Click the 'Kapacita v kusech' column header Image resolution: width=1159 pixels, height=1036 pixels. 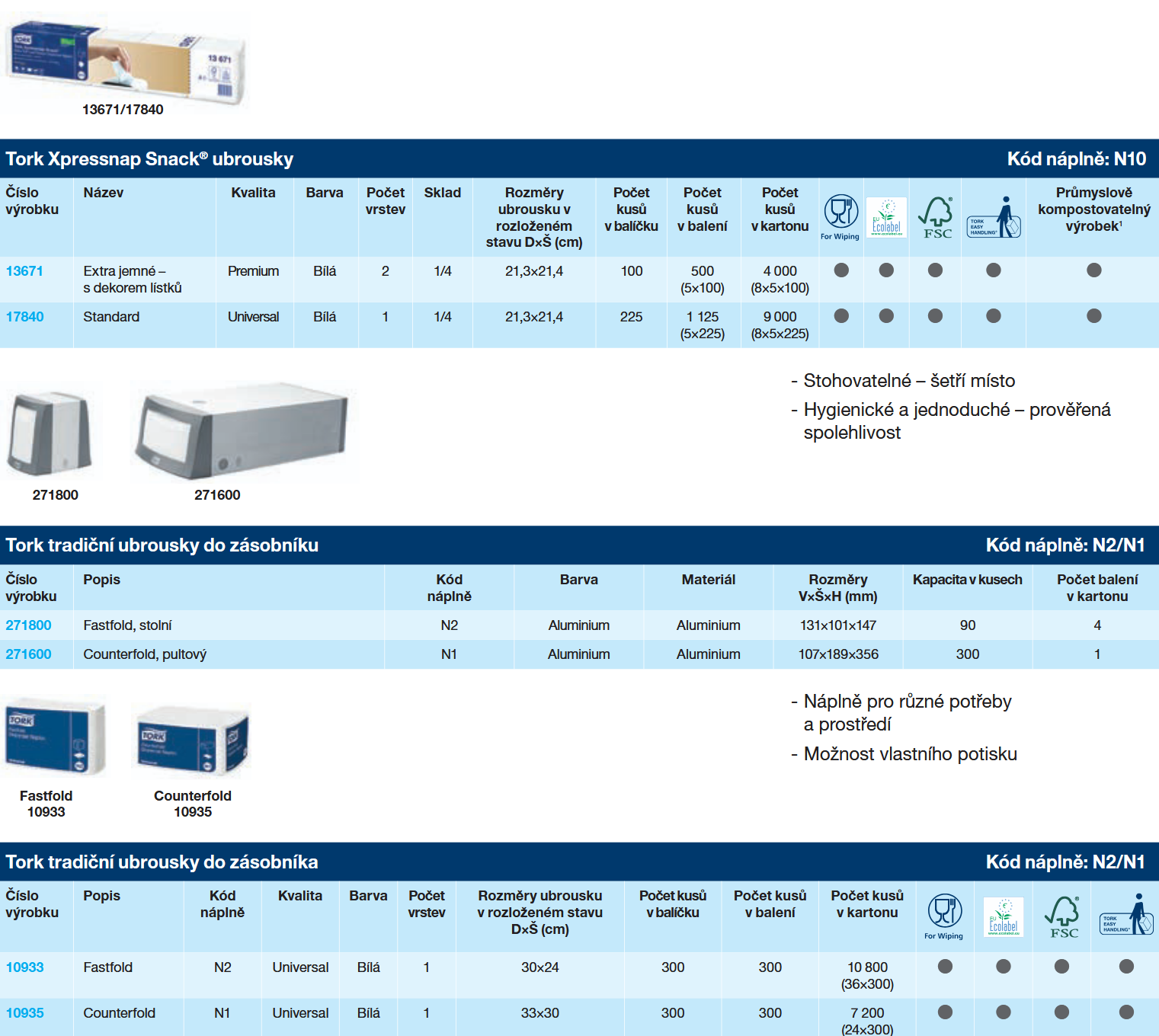pos(967,580)
